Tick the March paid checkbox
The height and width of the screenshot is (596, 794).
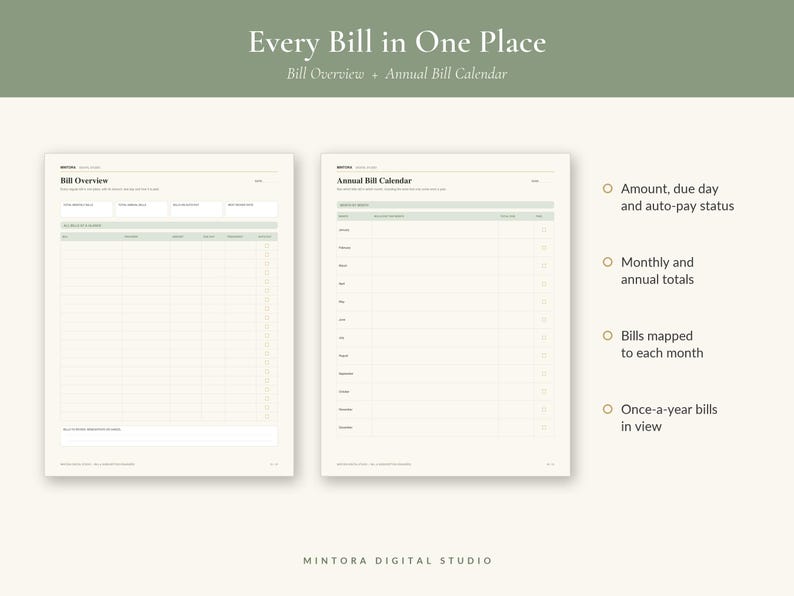point(544,266)
